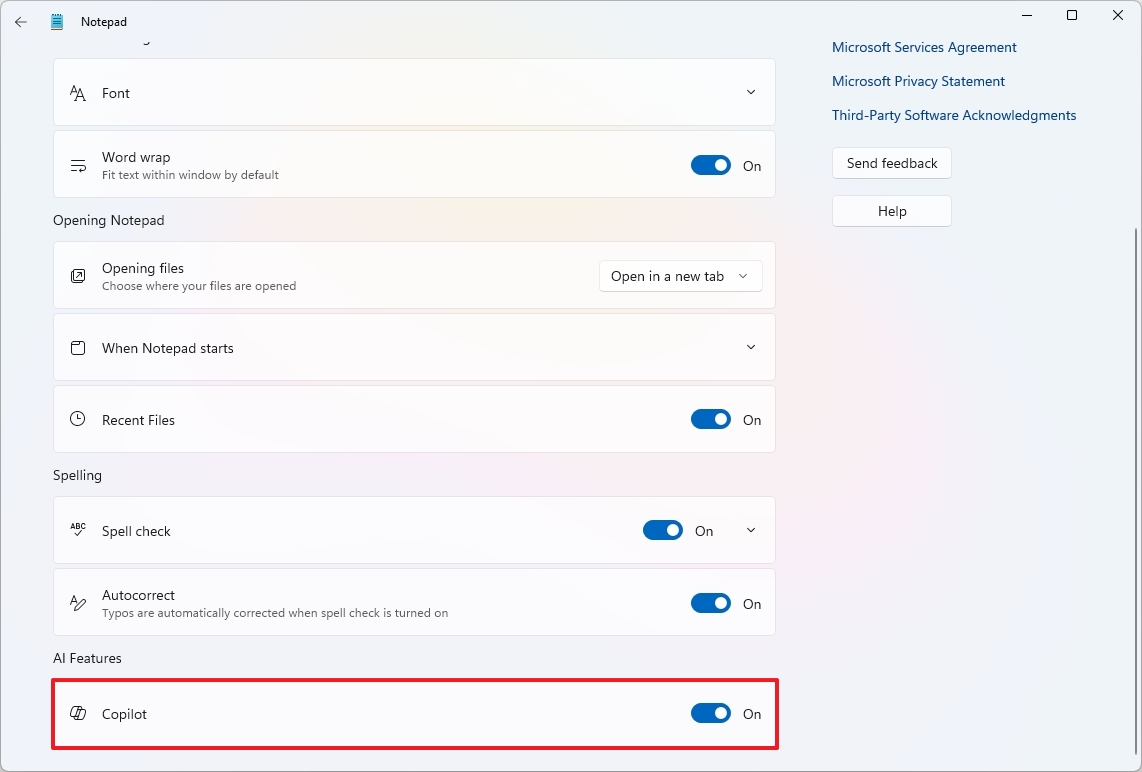The height and width of the screenshot is (772, 1142).
Task: Disable the Recent Files toggle
Action: 711,420
